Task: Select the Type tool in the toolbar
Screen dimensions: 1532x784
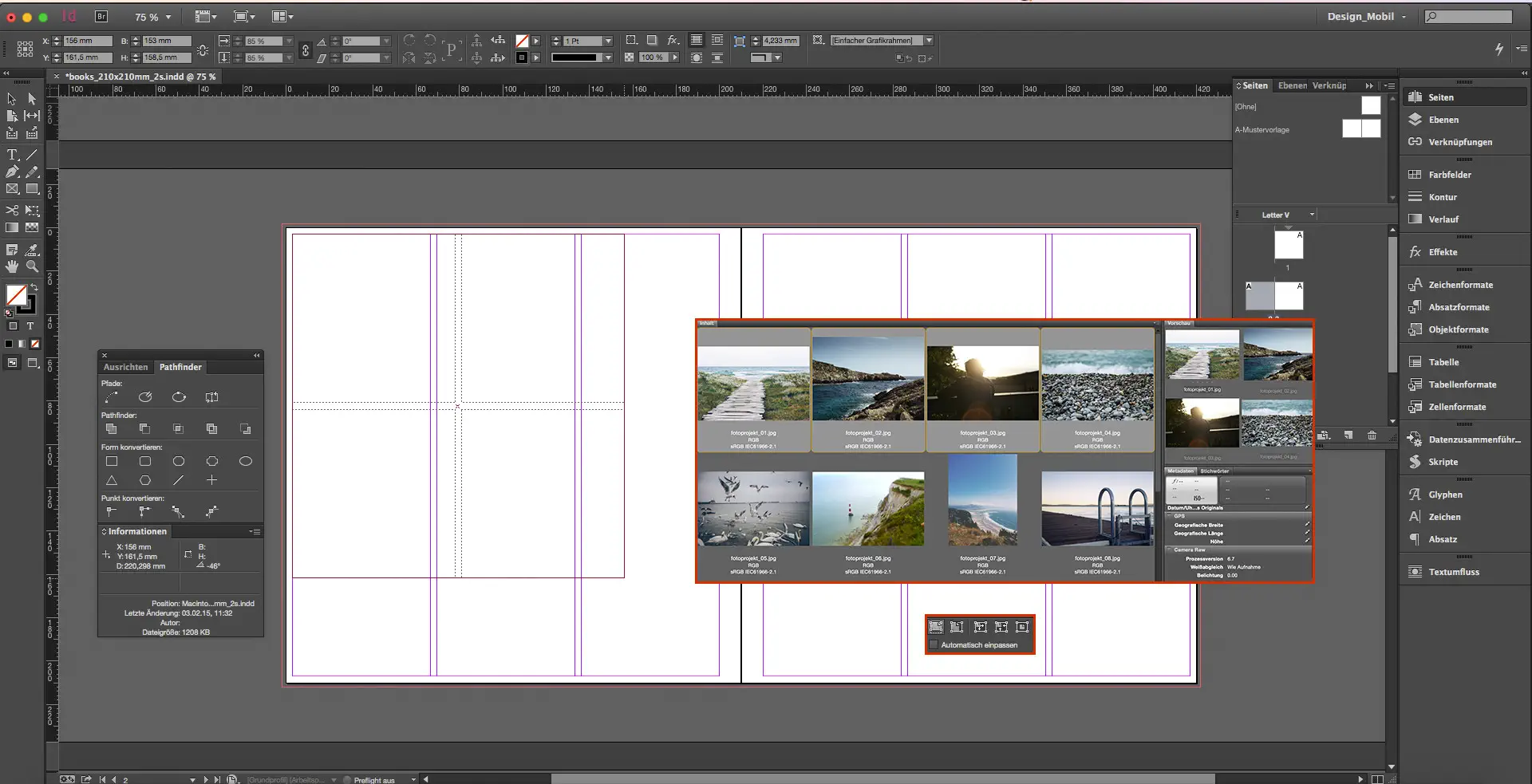Action: pyautogui.click(x=12, y=155)
